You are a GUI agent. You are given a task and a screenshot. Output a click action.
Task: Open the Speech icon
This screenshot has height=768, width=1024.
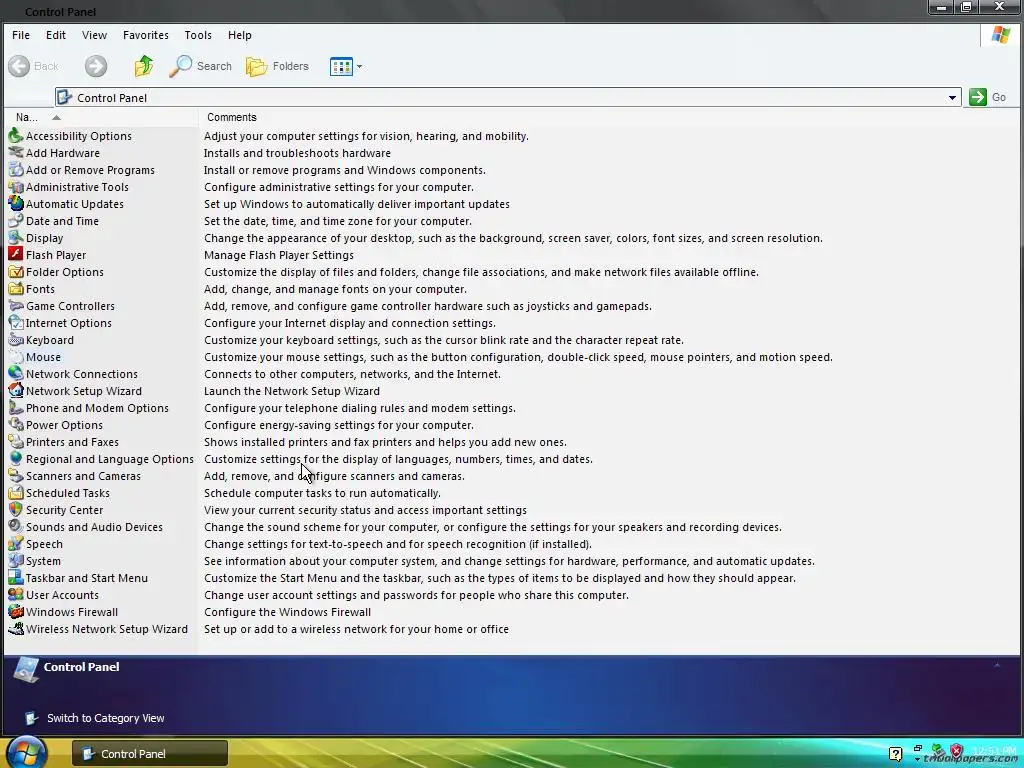pos(16,543)
